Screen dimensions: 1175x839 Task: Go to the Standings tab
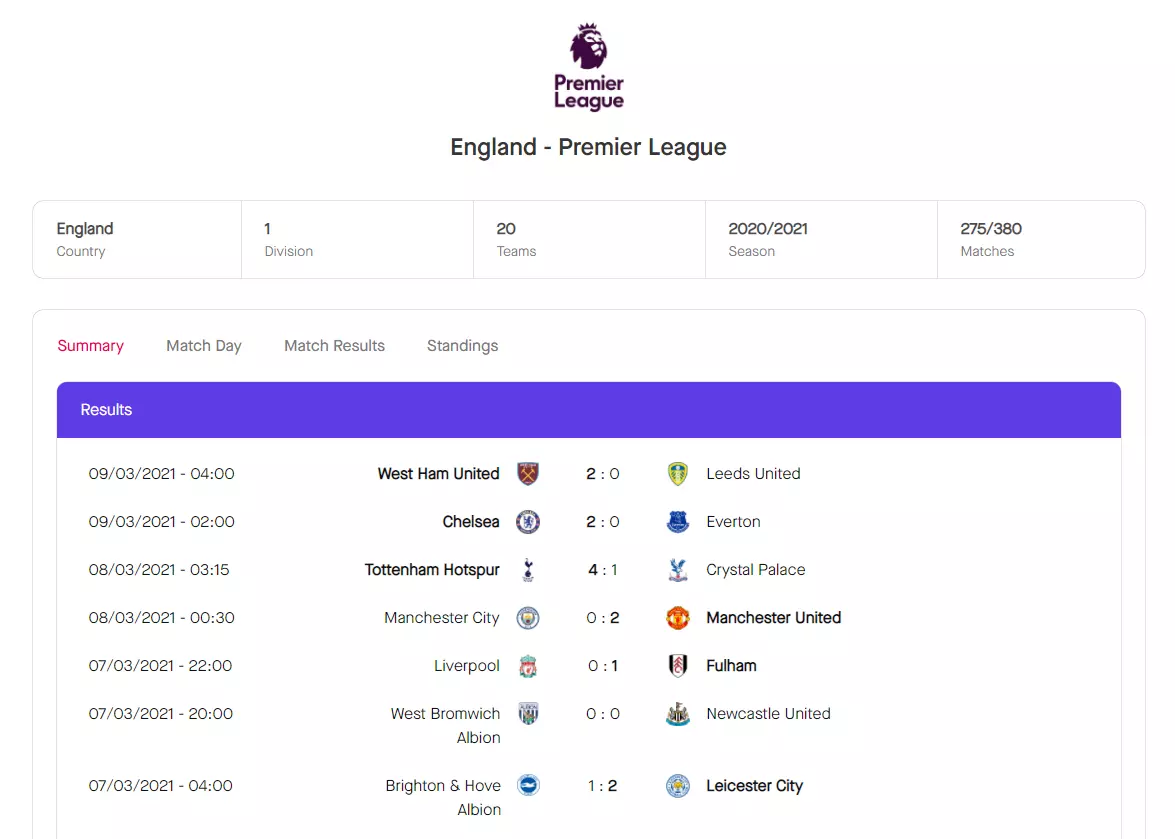(x=462, y=345)
